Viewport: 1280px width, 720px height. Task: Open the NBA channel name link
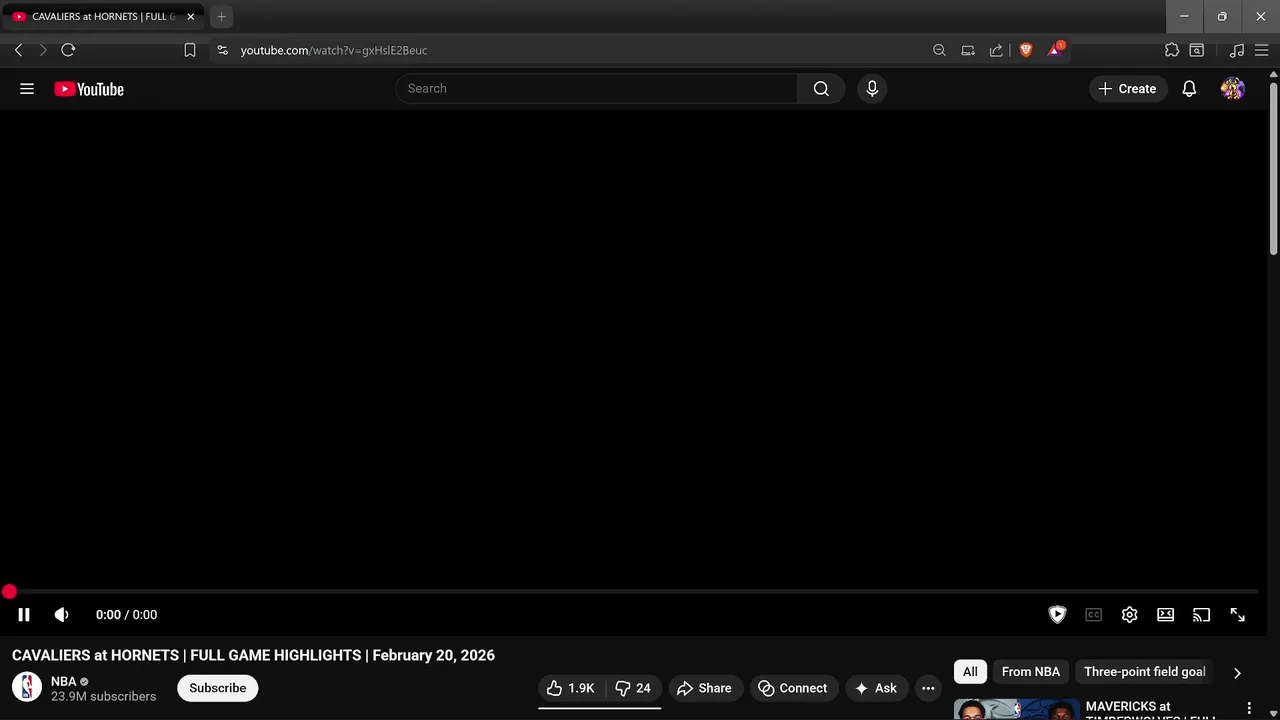64,681
